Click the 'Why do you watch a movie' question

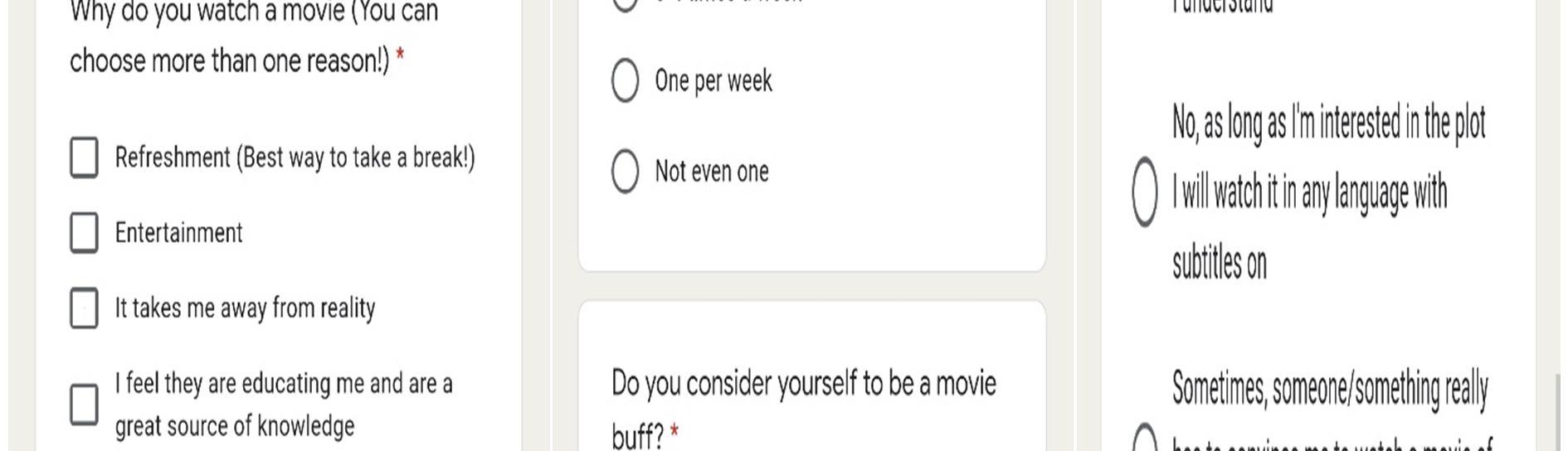coord(254,36)
